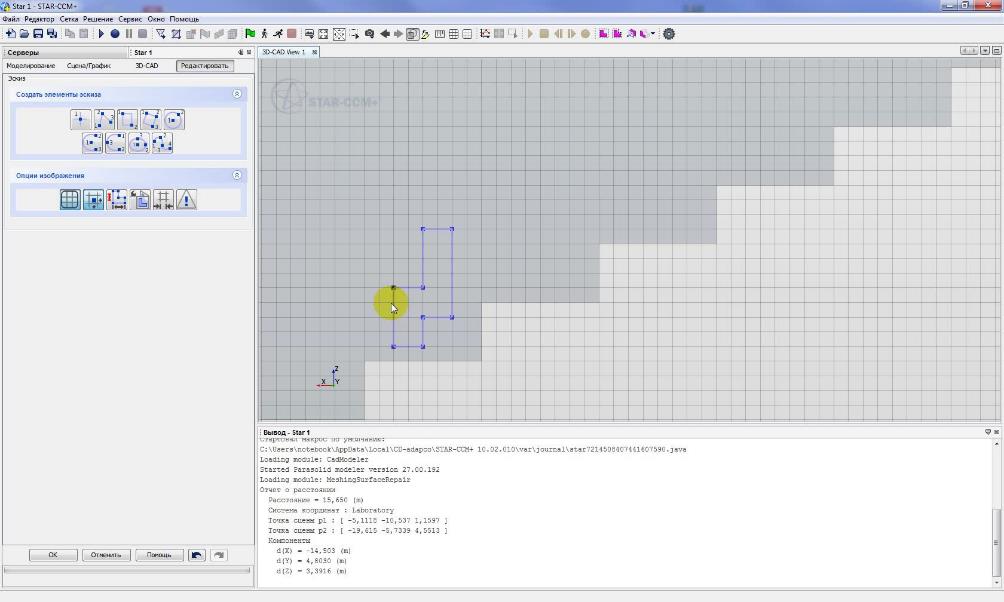Screen dimensions: 1004x602
Task: Select the create point sketch tool
Action: click(x=82, y=120)
